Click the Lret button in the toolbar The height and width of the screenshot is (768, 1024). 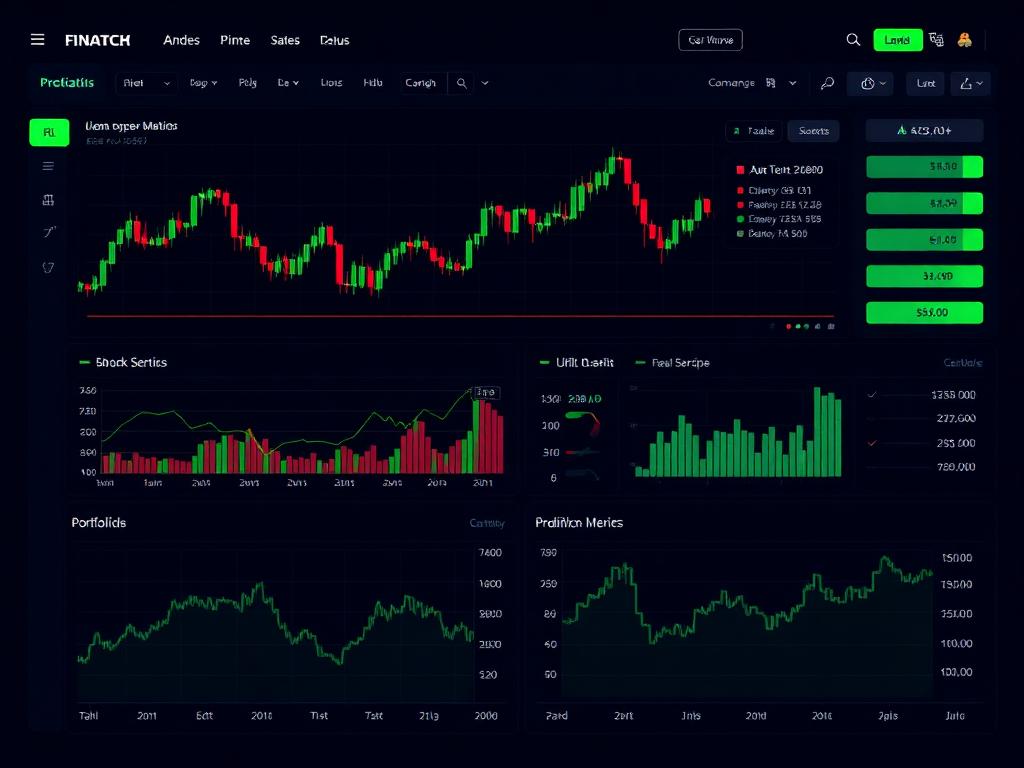[x=925, y=84]
